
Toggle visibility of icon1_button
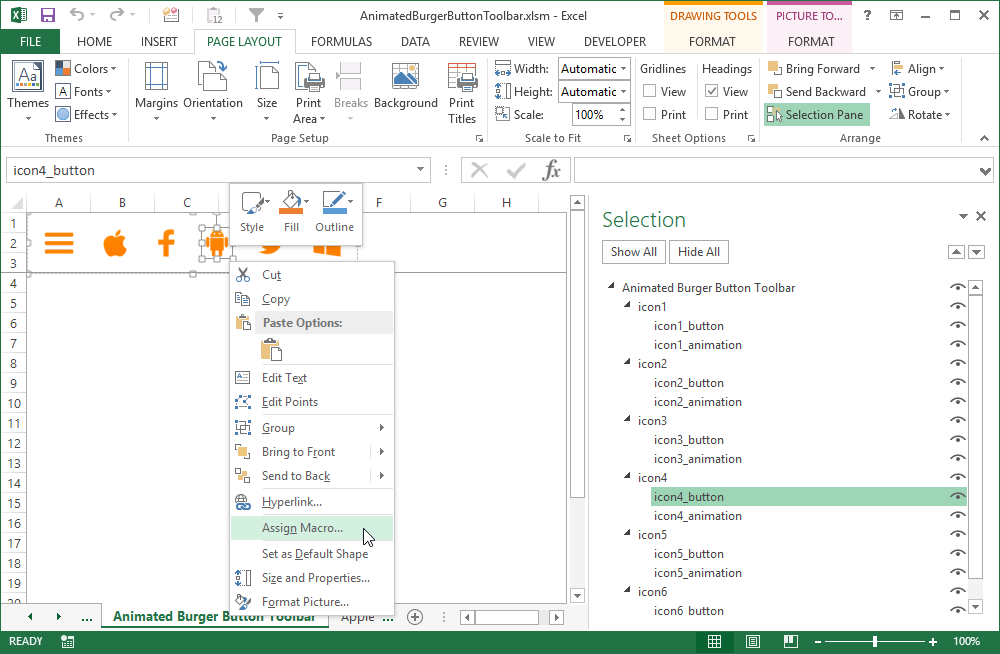tap(957, 325)
